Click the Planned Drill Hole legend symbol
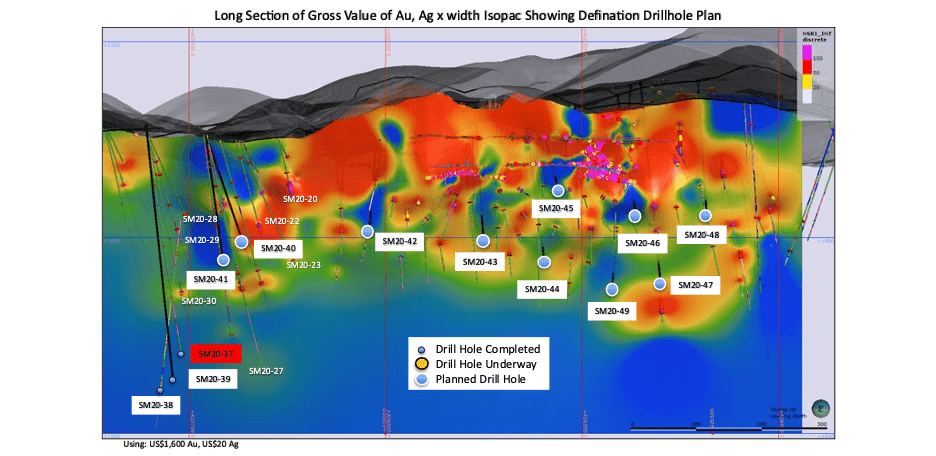 pos(421,378)
